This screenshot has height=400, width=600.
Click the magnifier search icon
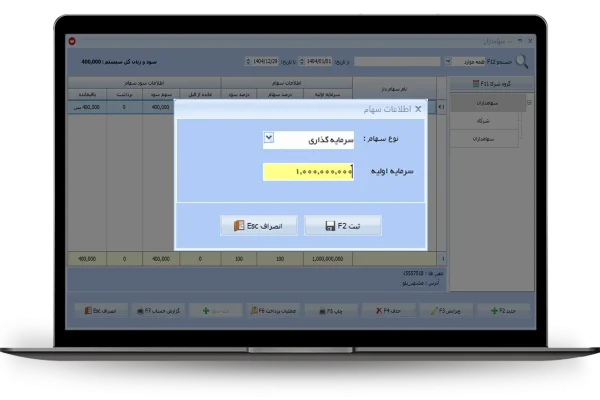(x=521, y=62)
